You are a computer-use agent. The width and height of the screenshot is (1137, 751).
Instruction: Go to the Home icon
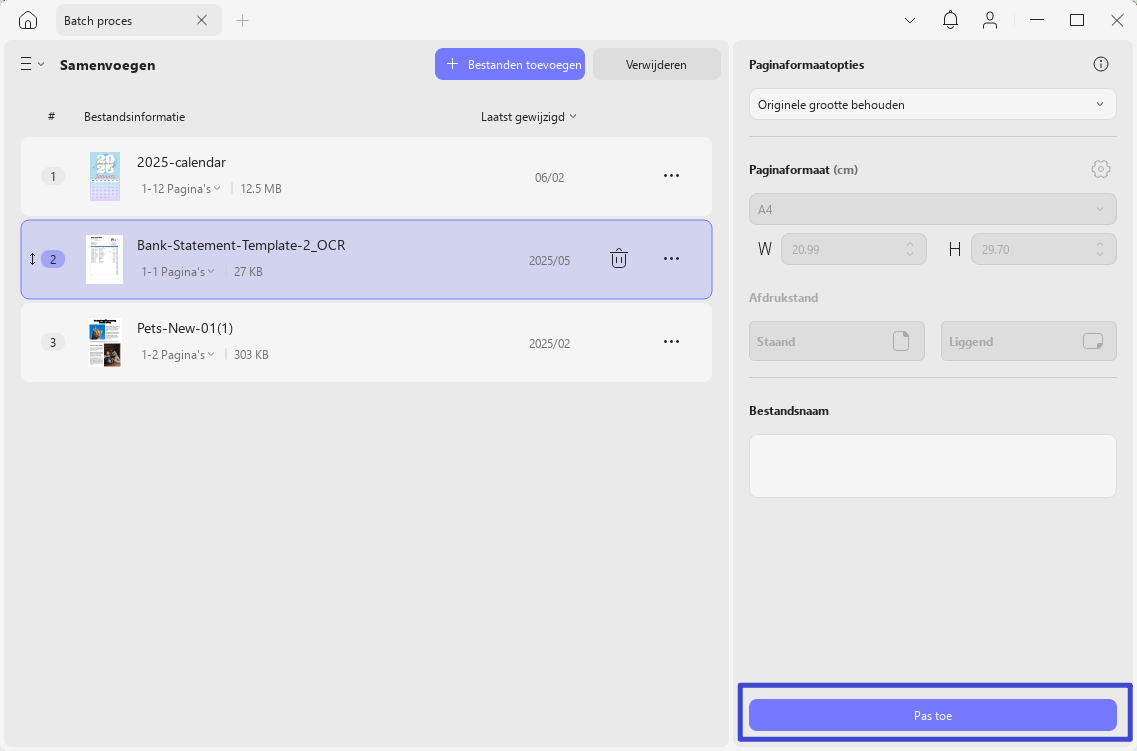click(28, 20)
